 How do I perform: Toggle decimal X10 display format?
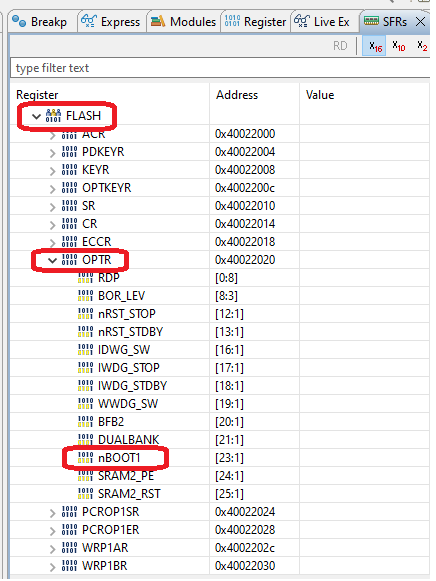399,46
